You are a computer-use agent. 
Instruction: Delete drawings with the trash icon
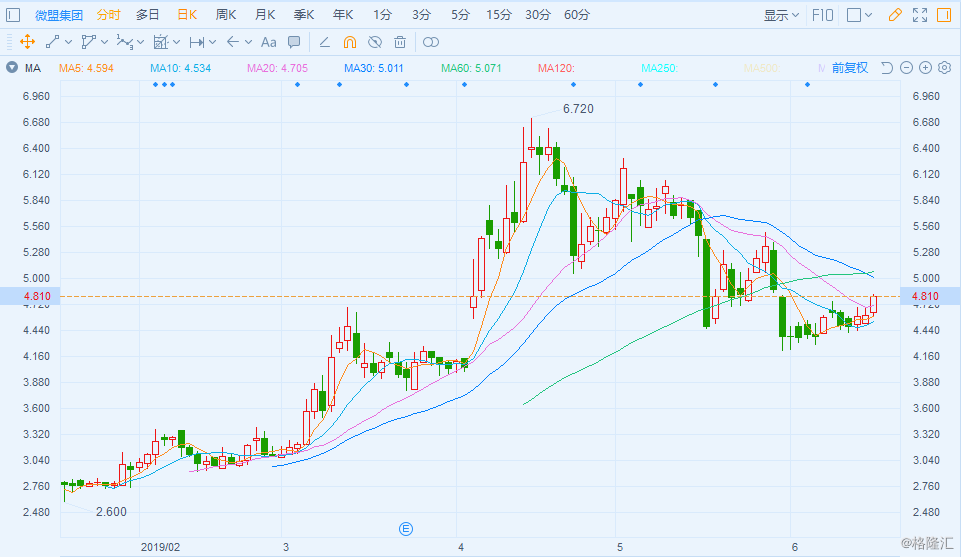[400, 42]
